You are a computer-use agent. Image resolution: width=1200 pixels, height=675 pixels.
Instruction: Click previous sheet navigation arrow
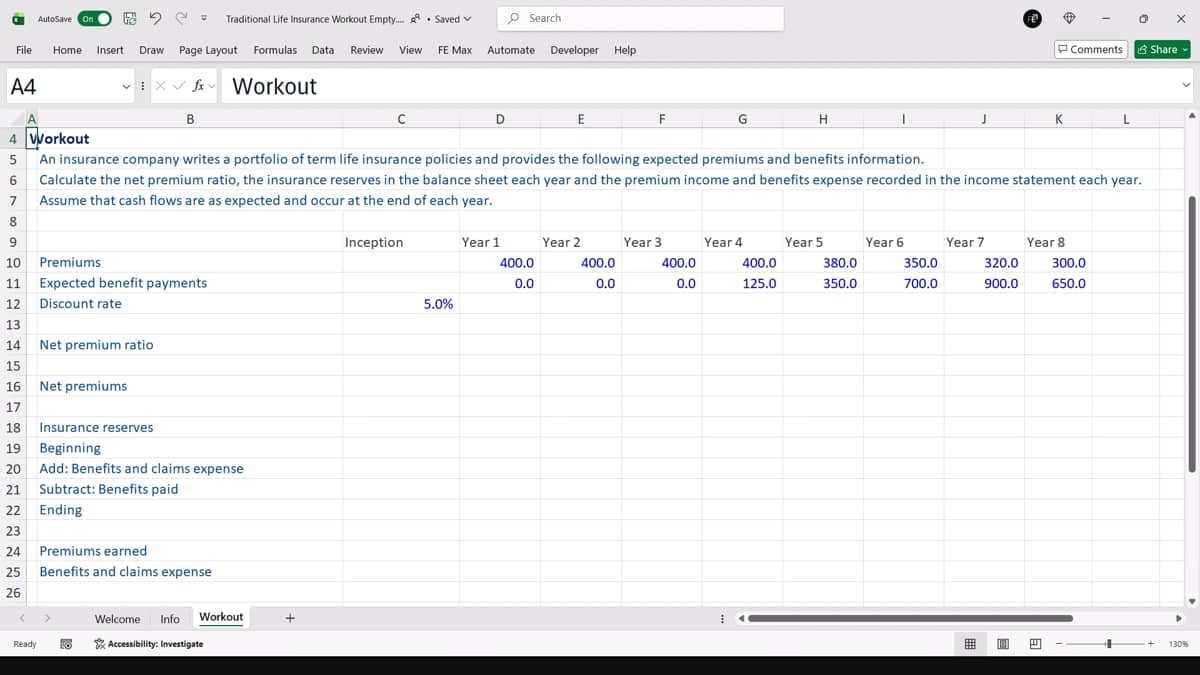tap(24, 619)
